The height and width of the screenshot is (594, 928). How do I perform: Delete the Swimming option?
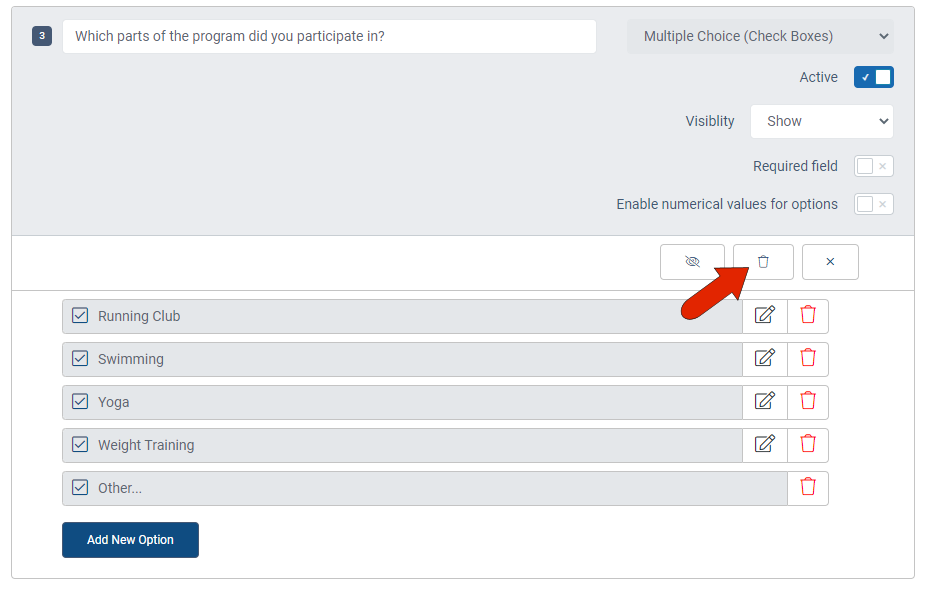click(808, 359)
